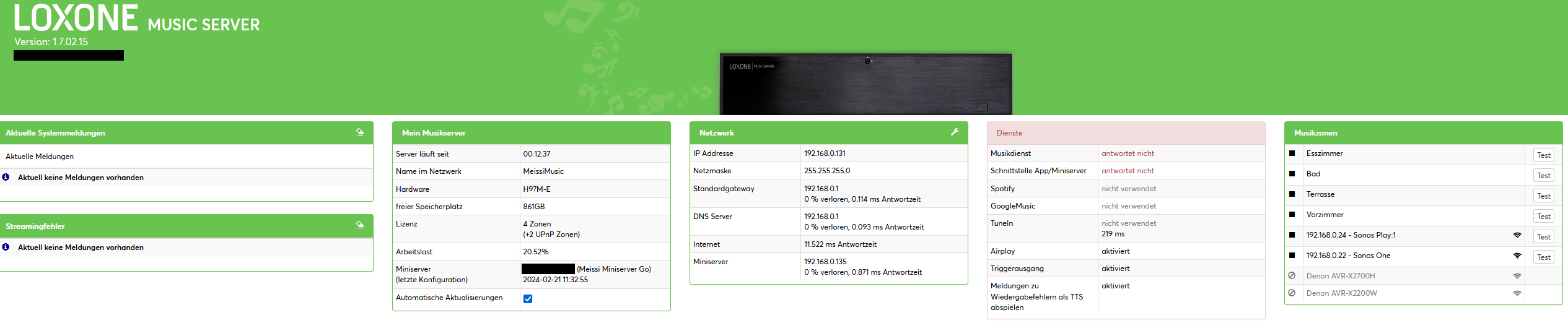Clear messages with Aktuelle Systemmeldungen eraser icon
The width and height of the screenshot is (1568, 323).
pyautogui.click(x=360, y=132)
